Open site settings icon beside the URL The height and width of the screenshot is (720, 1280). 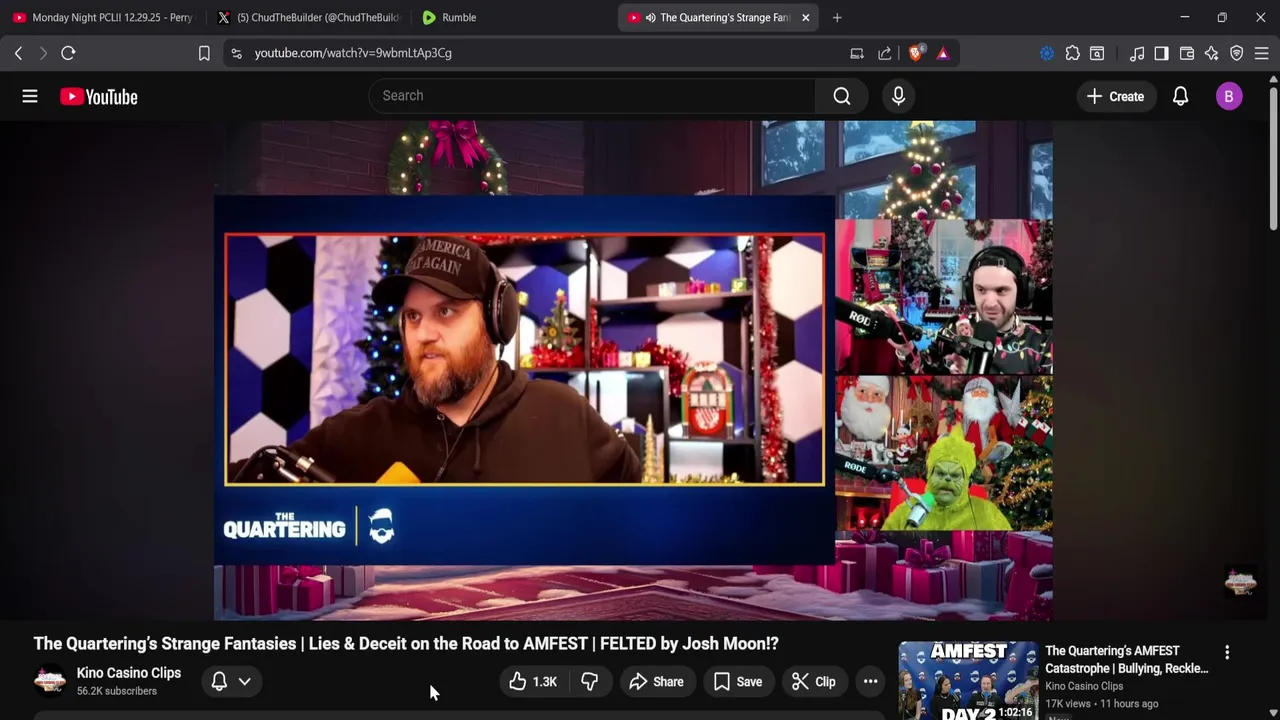[236, 53]
